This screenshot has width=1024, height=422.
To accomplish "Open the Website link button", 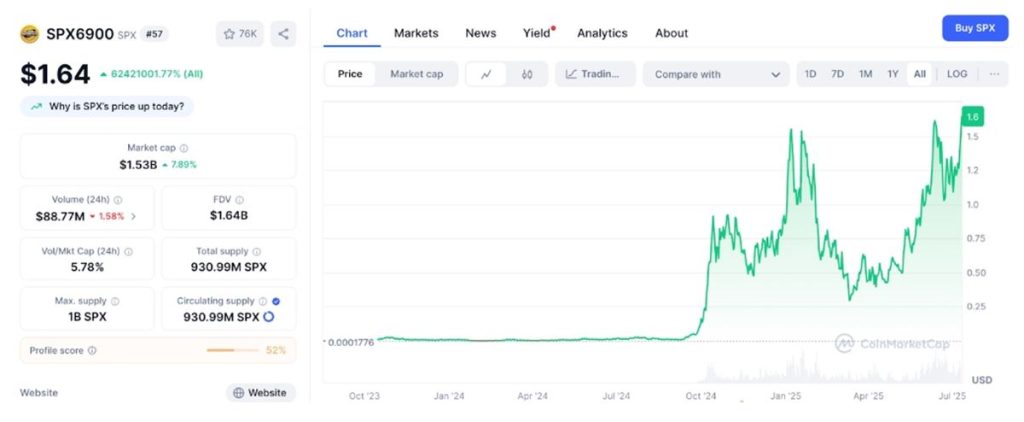I will click(261, 393).
